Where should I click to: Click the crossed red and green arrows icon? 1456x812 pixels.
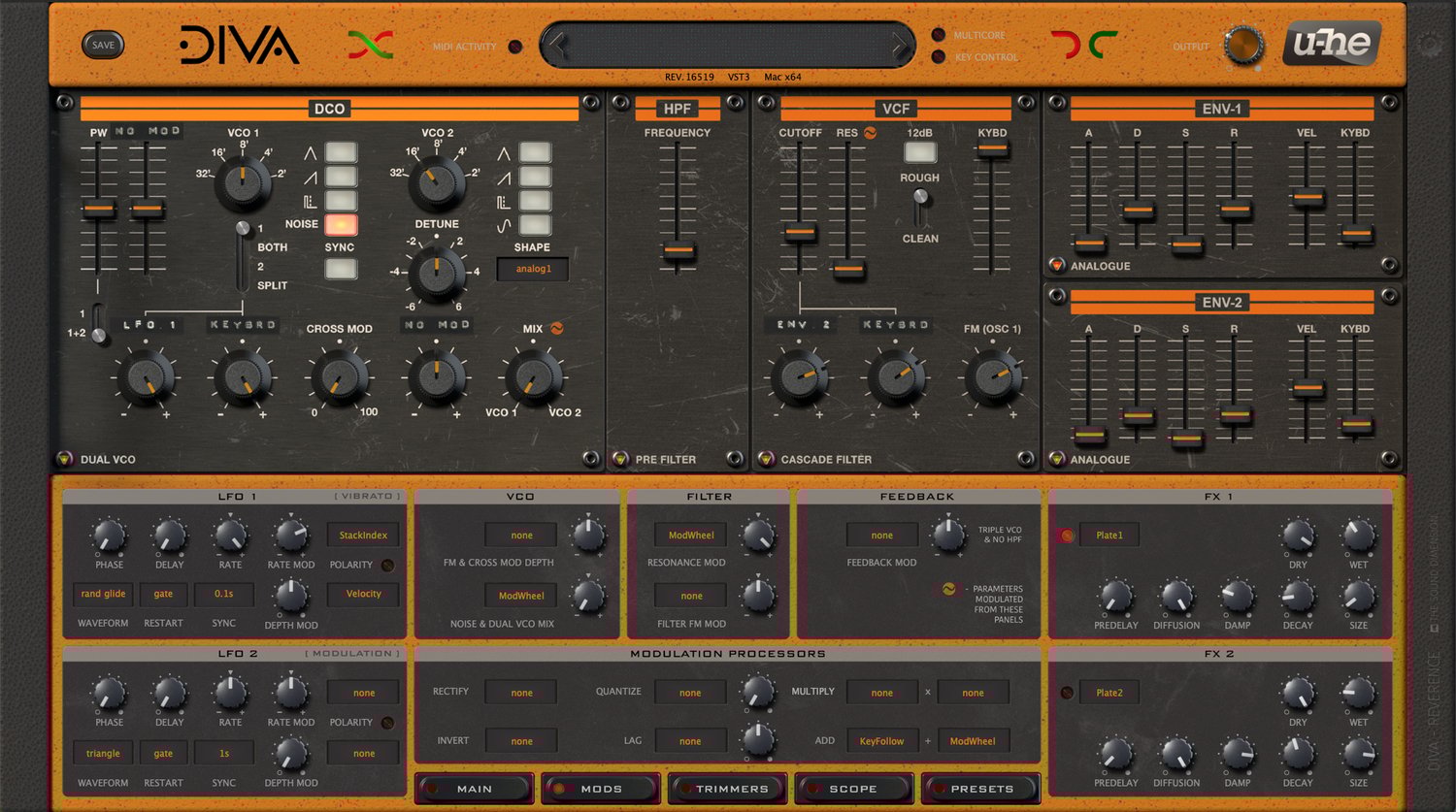point(371,45)
